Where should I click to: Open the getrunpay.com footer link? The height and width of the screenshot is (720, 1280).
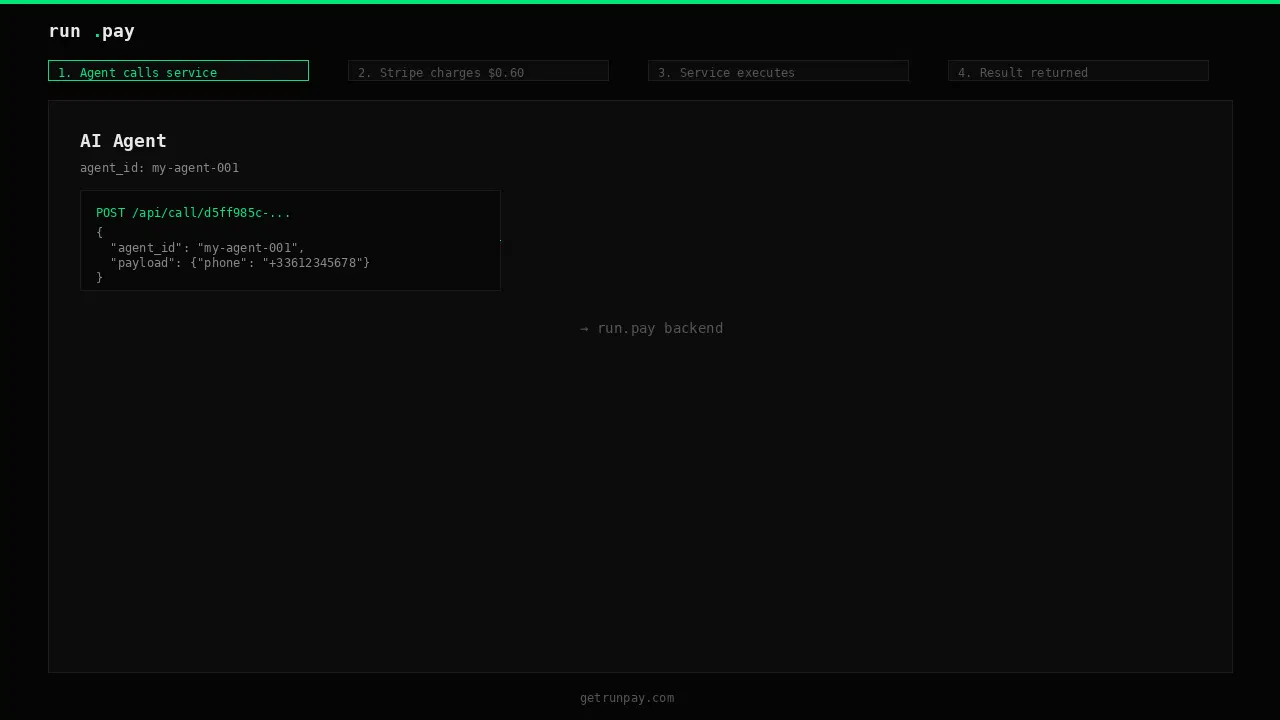coord(627,698)
